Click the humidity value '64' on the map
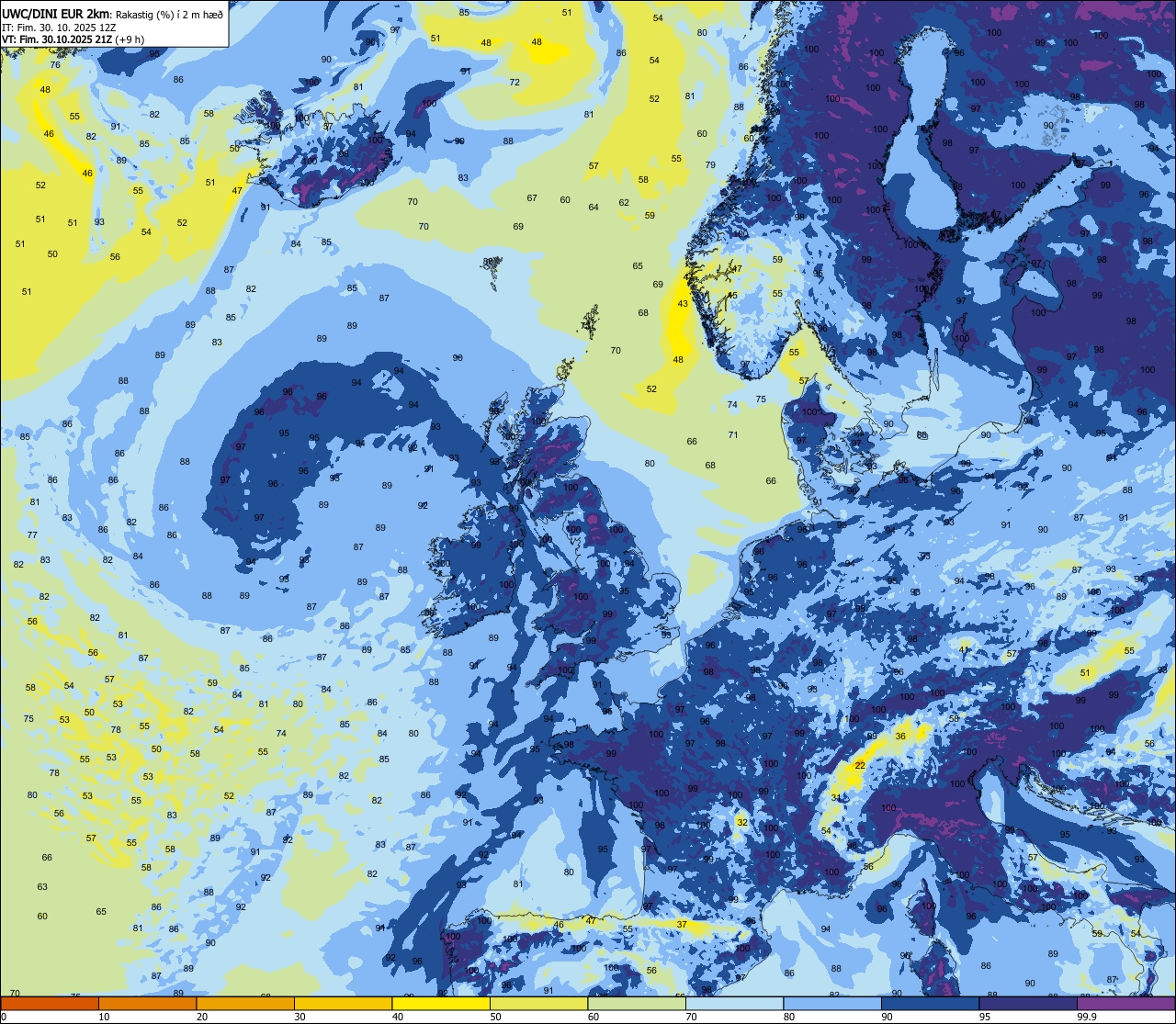 (594, 208)
